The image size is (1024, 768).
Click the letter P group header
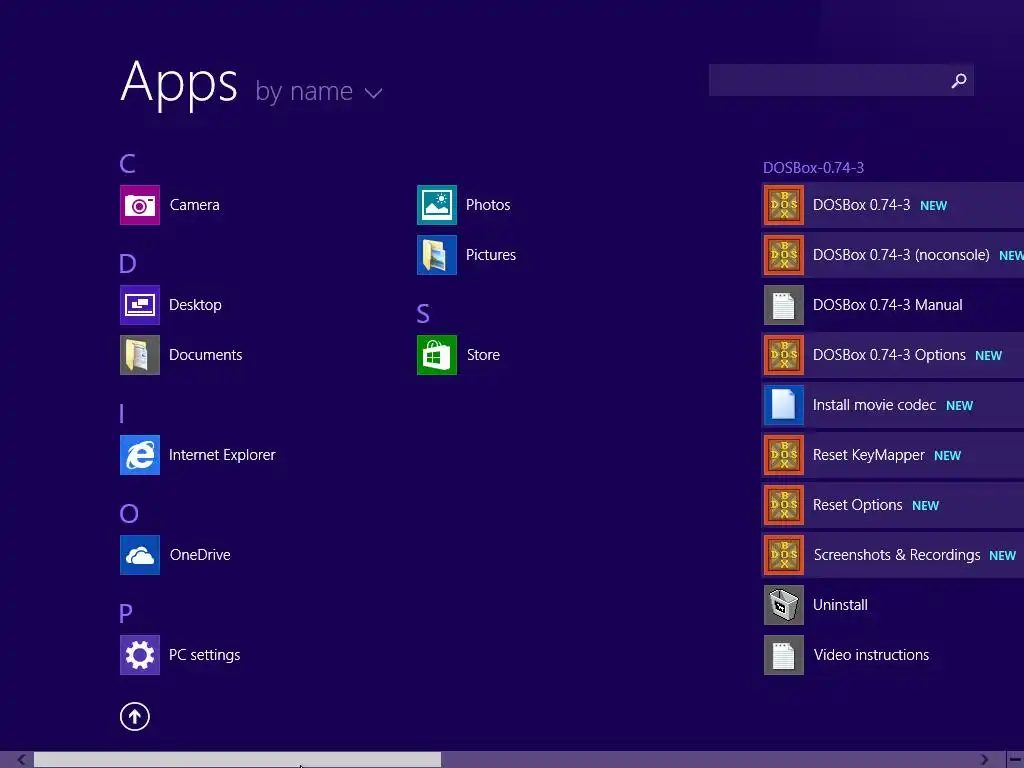tap(126, 613)
